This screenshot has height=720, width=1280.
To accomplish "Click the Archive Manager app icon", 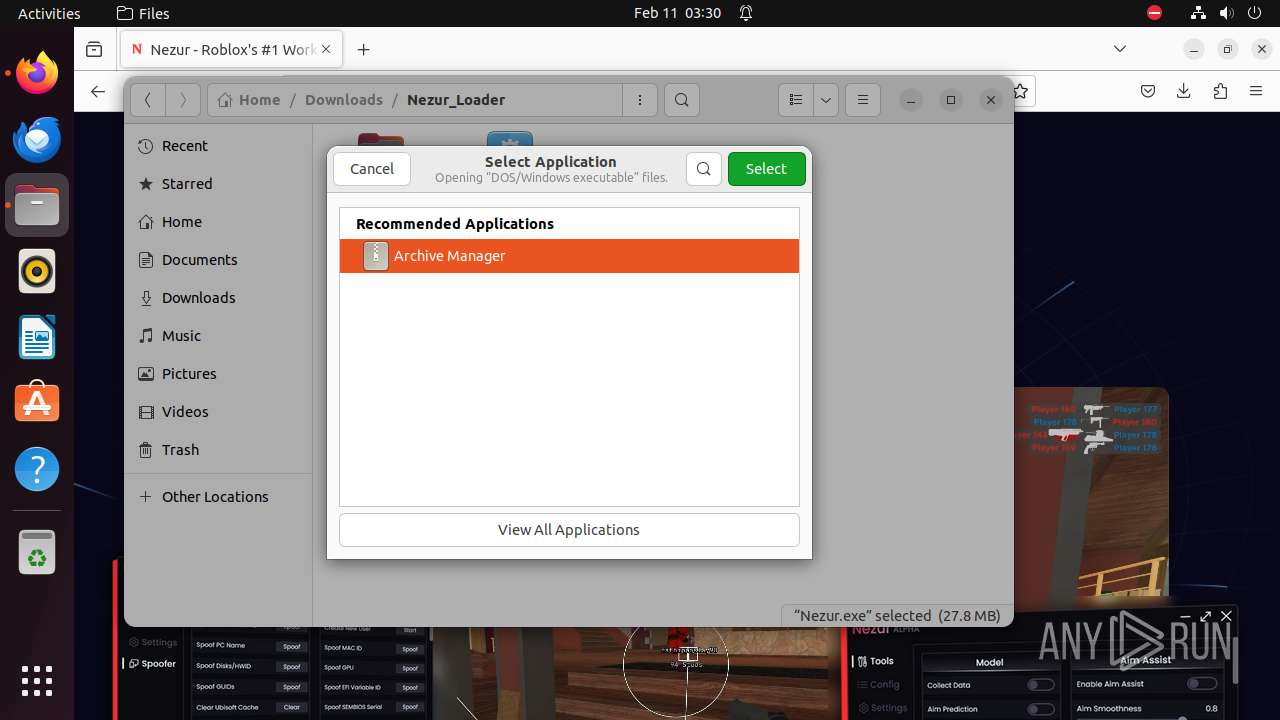I will point(376,256).
